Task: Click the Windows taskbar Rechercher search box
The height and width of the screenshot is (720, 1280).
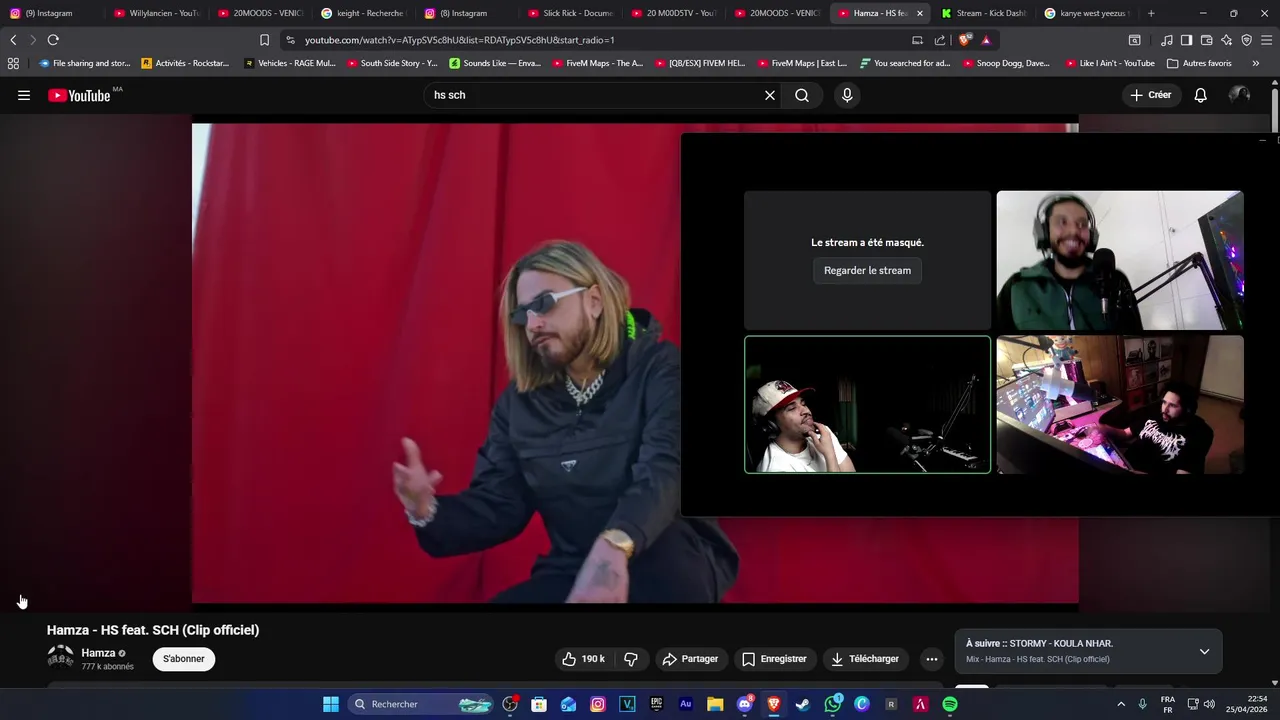Action: [420, 704]
